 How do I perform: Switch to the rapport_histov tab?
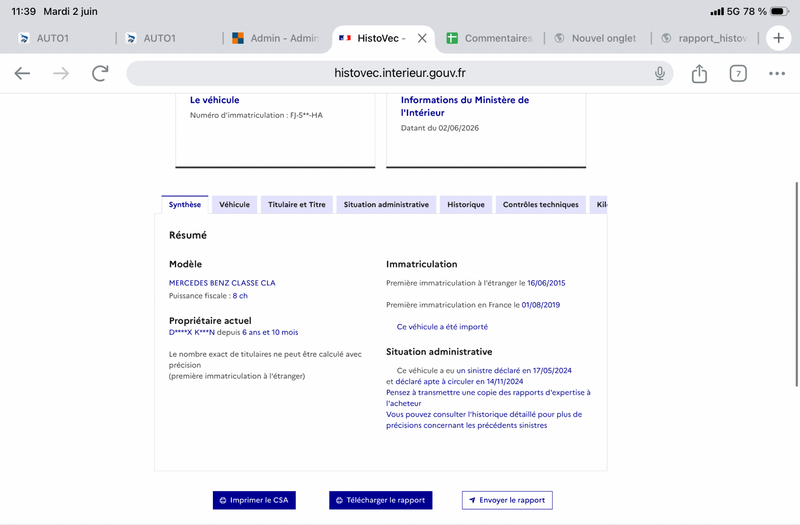[704, 38]
